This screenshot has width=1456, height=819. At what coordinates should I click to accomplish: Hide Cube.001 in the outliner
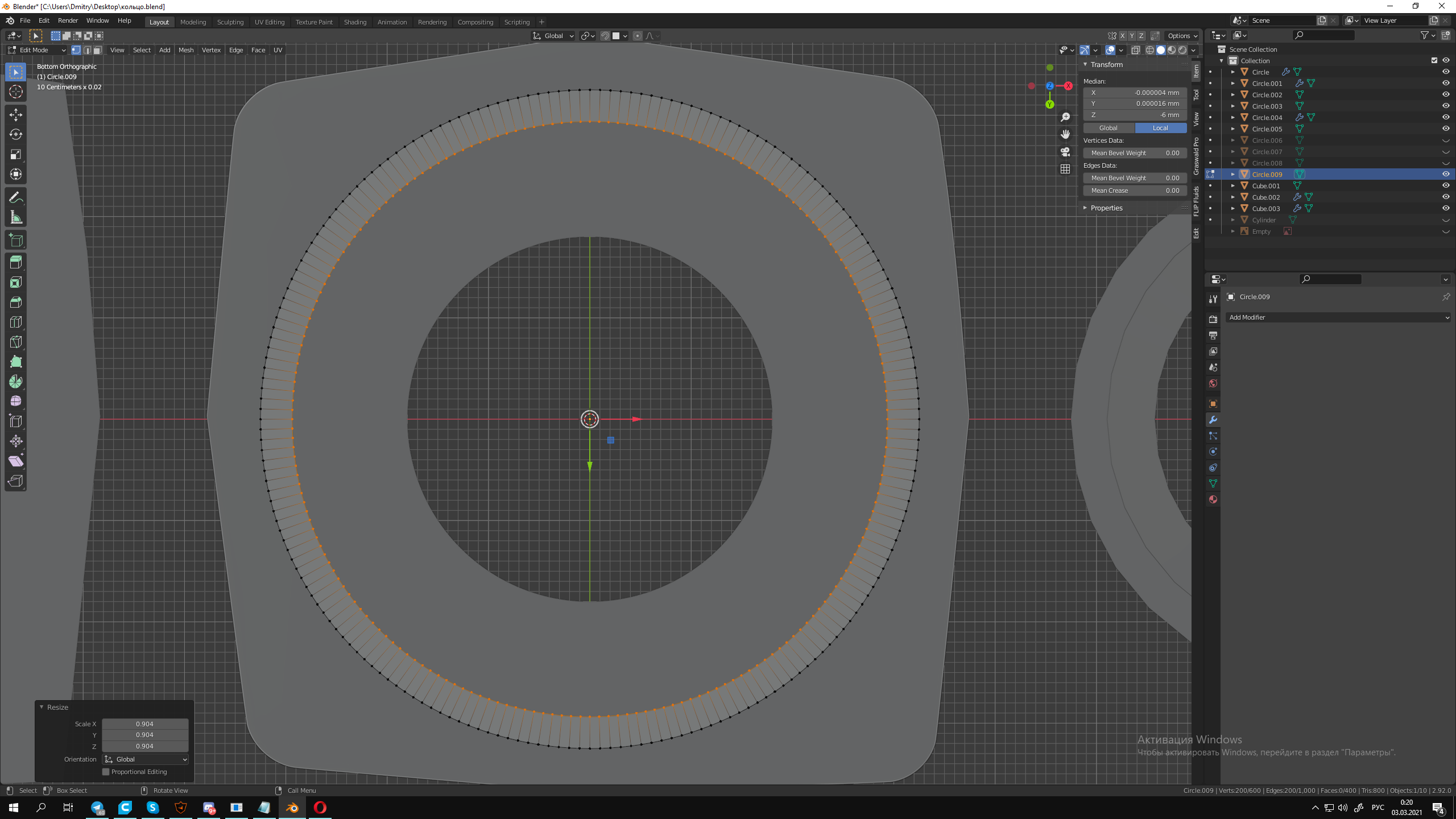pyautogui.click(x=1446, y=186)
